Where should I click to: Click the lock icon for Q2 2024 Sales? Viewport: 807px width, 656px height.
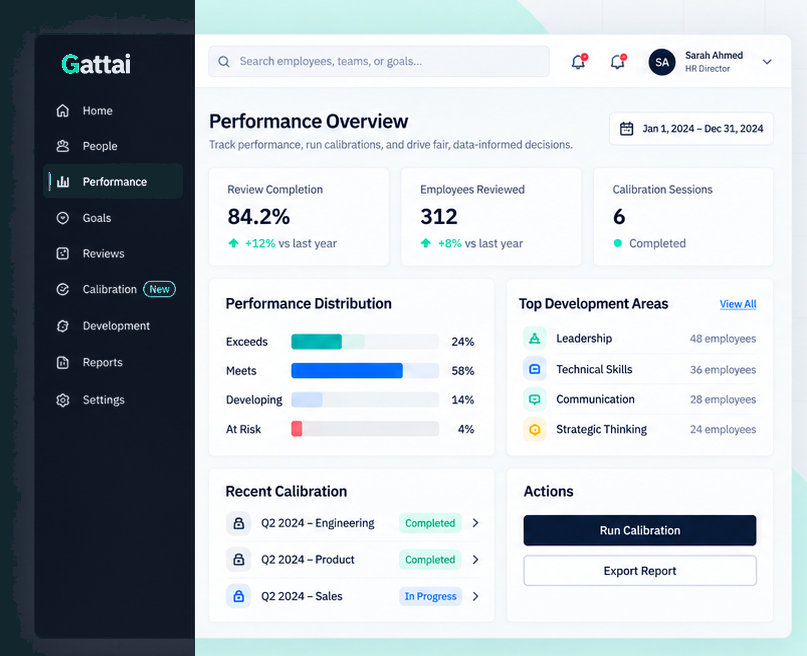point(238,596)
